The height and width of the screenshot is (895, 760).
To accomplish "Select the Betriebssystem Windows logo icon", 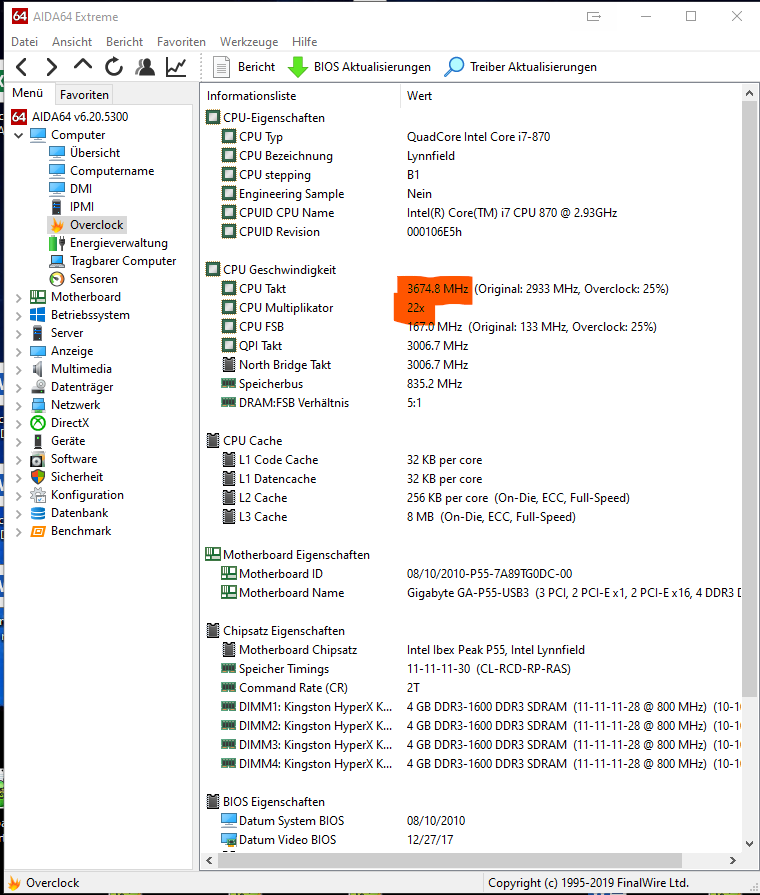I will 38,315.
